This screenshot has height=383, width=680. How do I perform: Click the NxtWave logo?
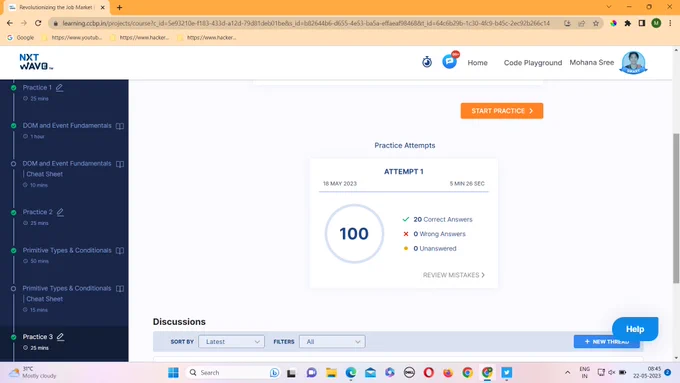tap(36, 62)
